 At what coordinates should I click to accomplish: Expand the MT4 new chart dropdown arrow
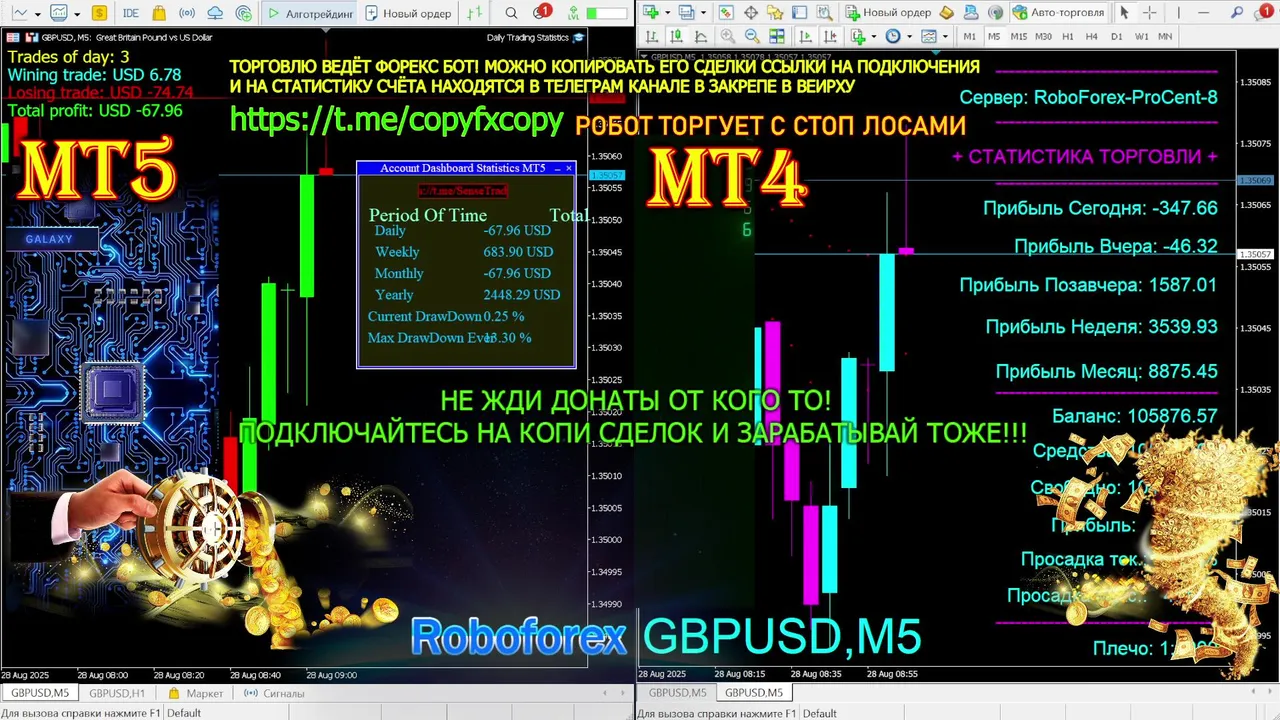(x=667, y=12)
